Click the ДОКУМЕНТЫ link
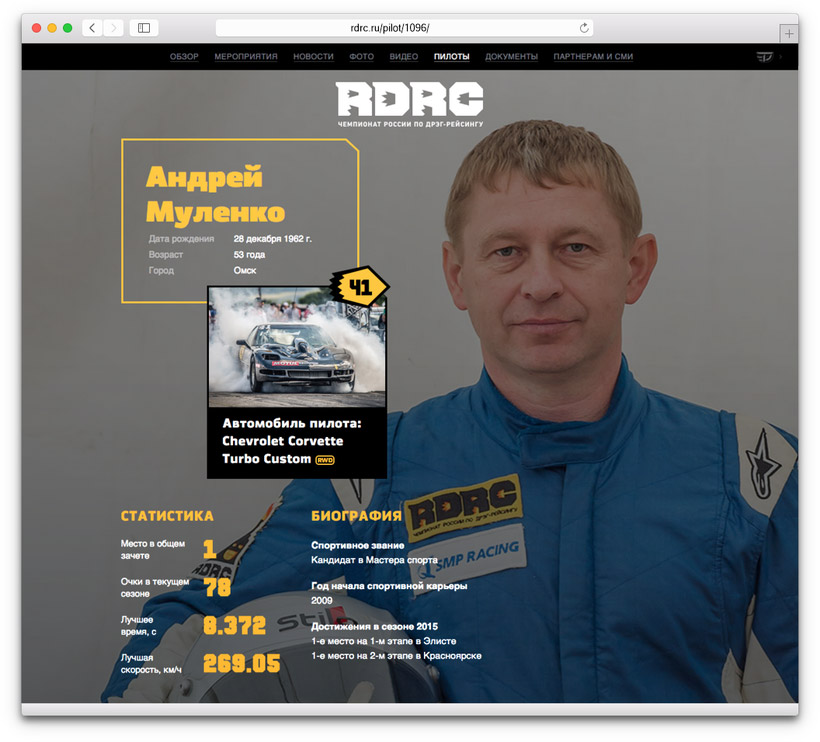The image size is (820, 742). pyautogui.click(x=511, y=57)
